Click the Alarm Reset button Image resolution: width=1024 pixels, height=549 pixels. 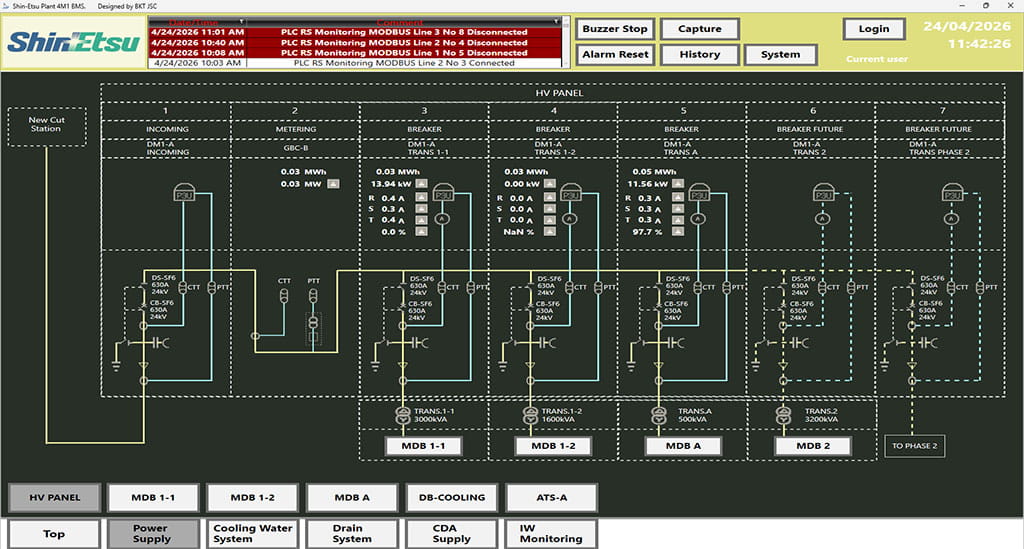click(x=614, y=54)
